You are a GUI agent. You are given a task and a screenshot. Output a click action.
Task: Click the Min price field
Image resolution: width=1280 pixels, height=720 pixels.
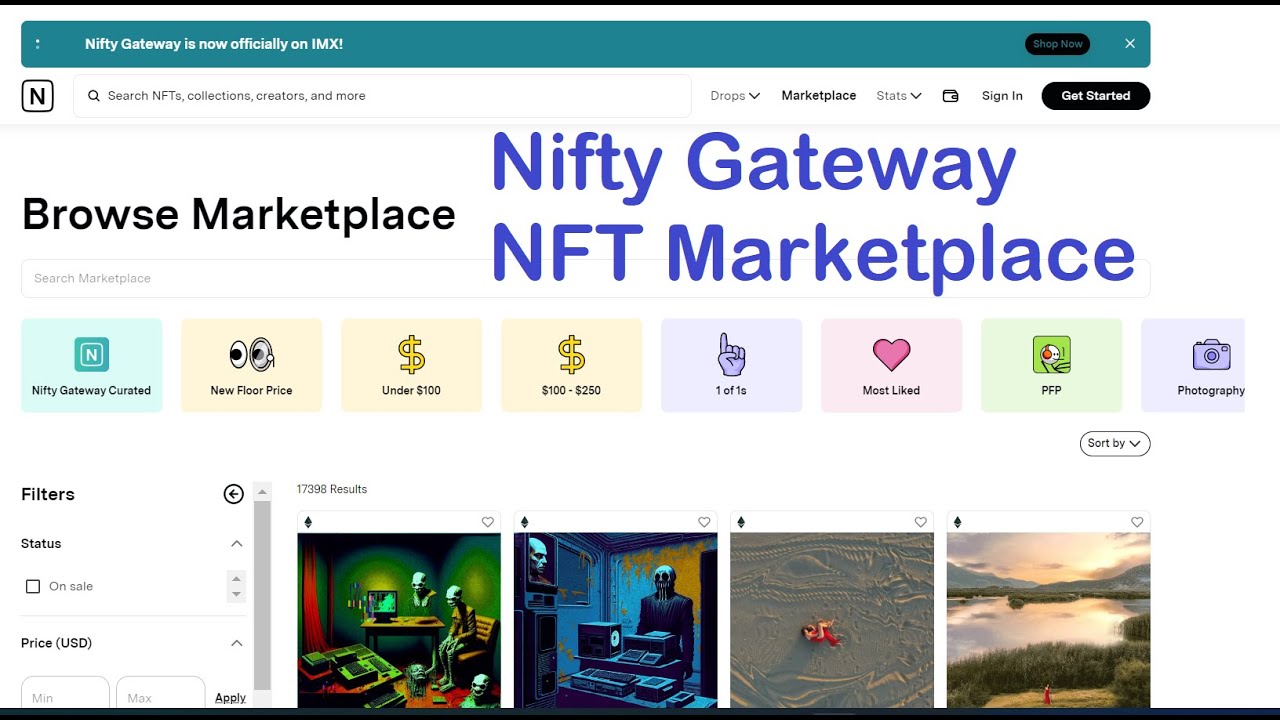pyautogui.click(x=65, y=693)
